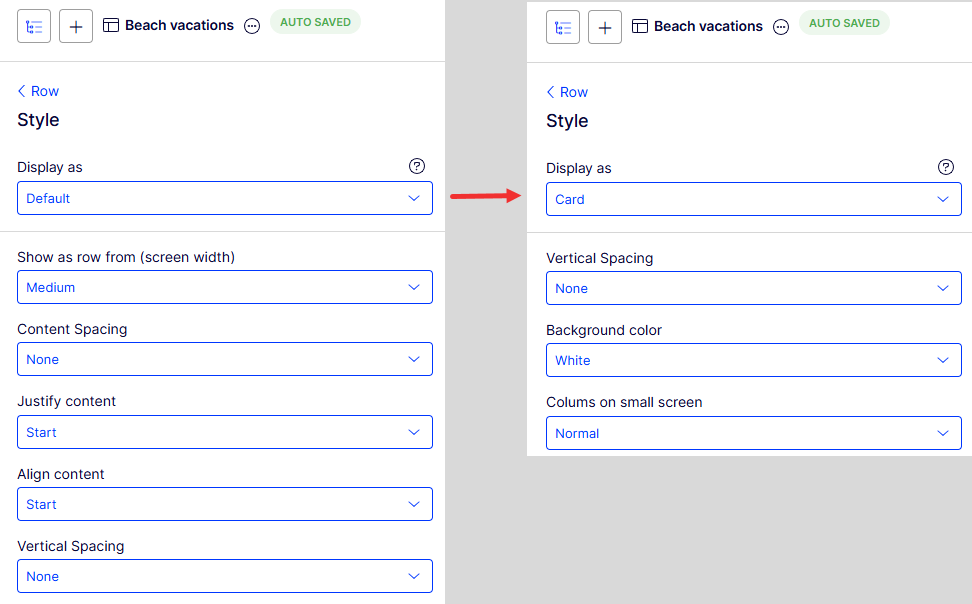Open the ellipsis options menu in right panel

(781, 27)
